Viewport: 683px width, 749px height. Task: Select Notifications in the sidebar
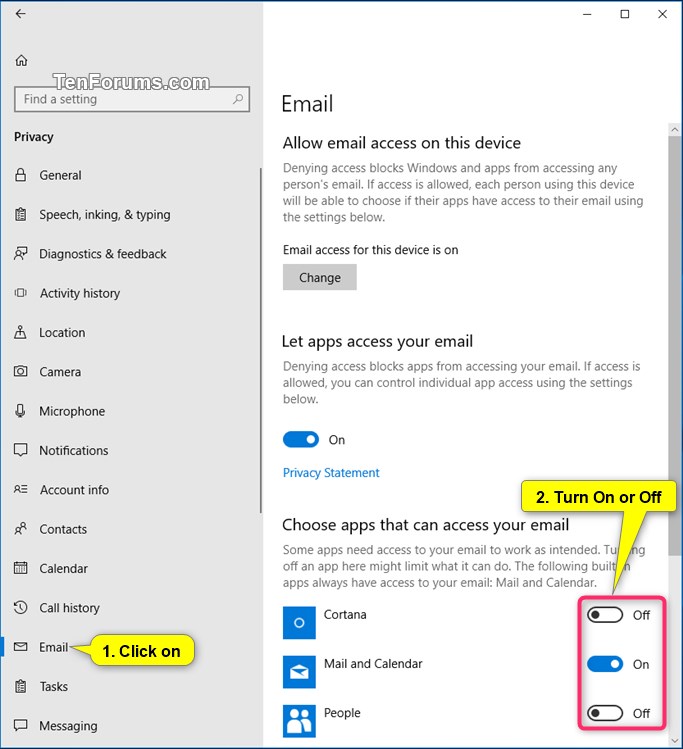[74, 450]
